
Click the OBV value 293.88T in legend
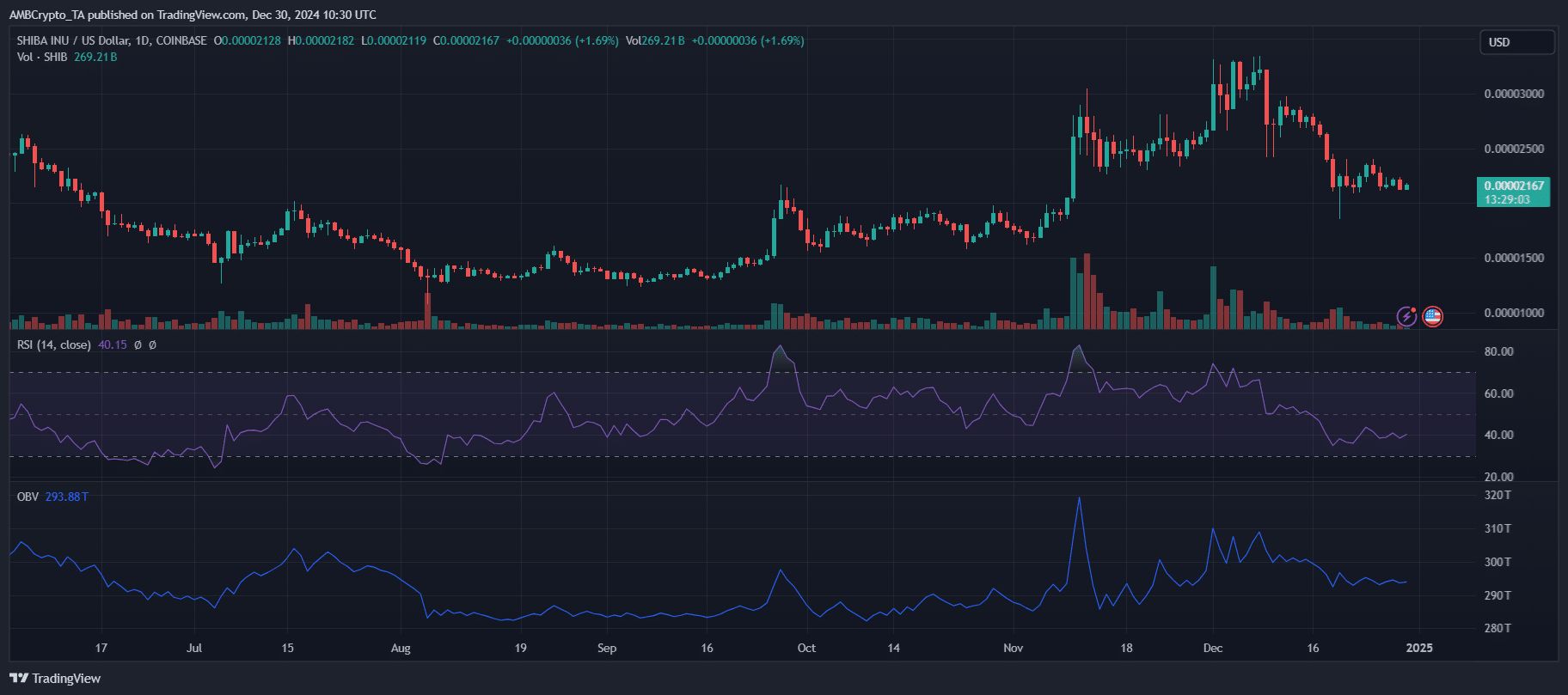[x=66, y=497]
